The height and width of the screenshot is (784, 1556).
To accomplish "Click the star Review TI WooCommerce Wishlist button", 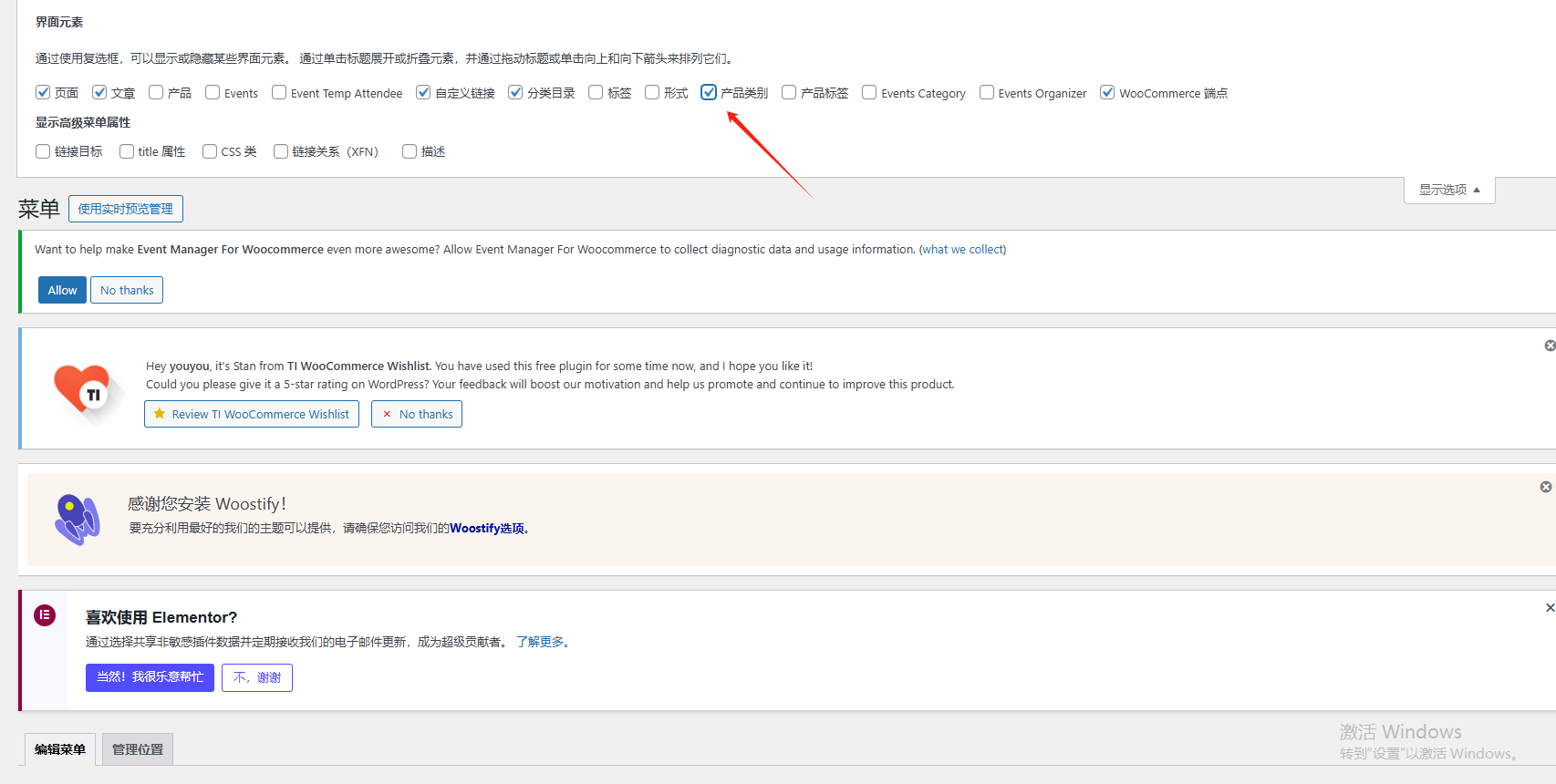I will point(252,414).
